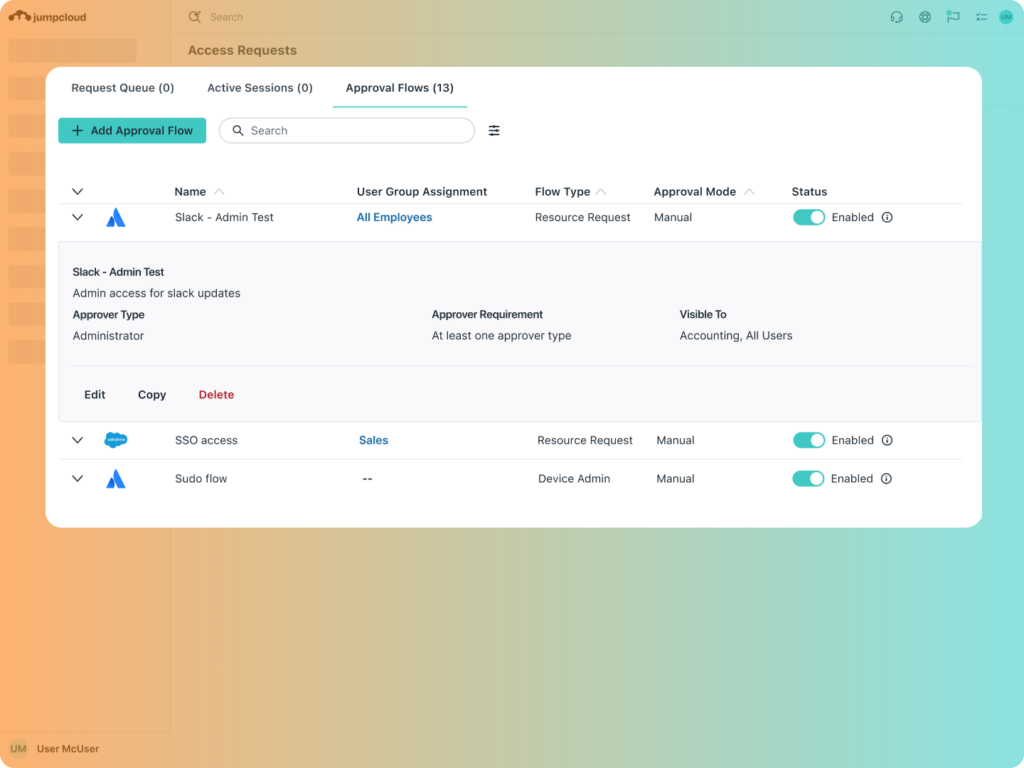Disable the Slack - Admin Test flow toggle
The height and width of the screenshot is (768, 1024).
pyautogui.click(x=808, y=217)
